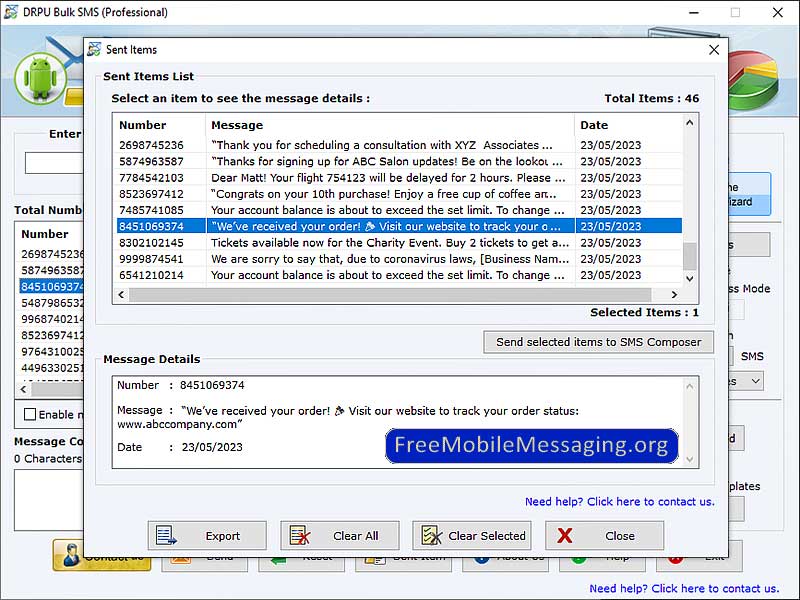Maximize the DRPU Bulk SMS window
Image resolution: width=800 pixels, height=600 pixels.
pos(735,12)
